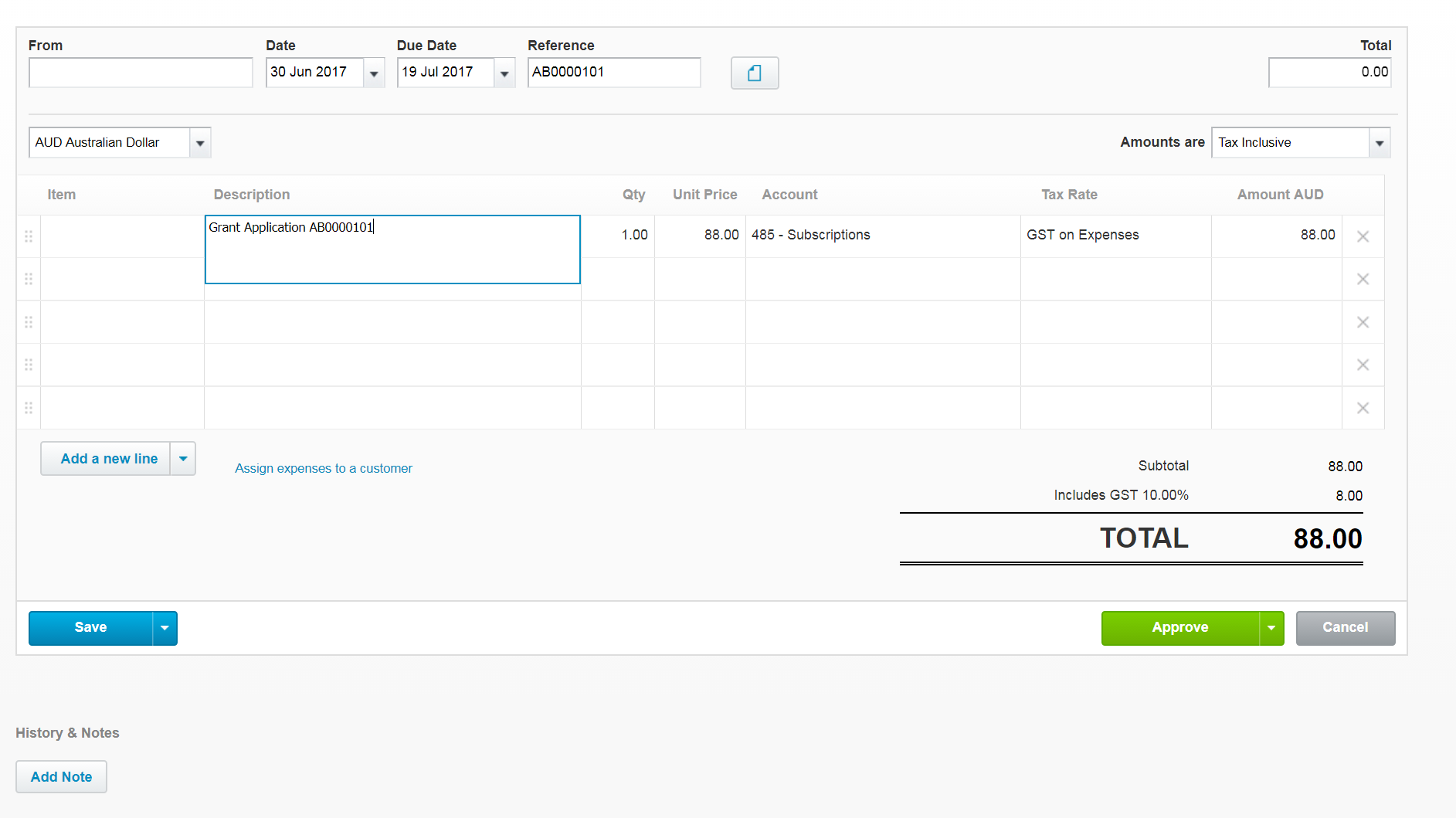Click Add Note under History & Notes
Image resolution: width=1456 pixels, height=818 pixels.
tap(61, 777)
